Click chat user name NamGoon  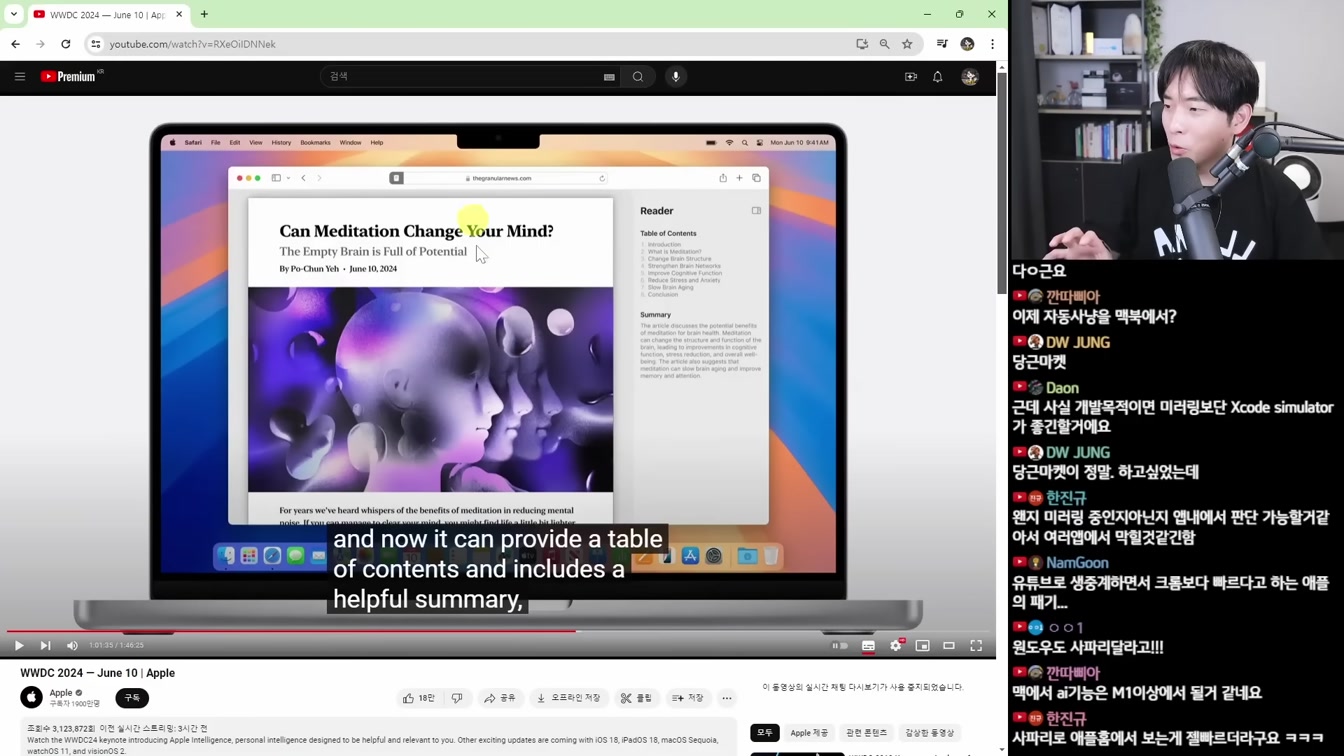(x=1077, y=563)
